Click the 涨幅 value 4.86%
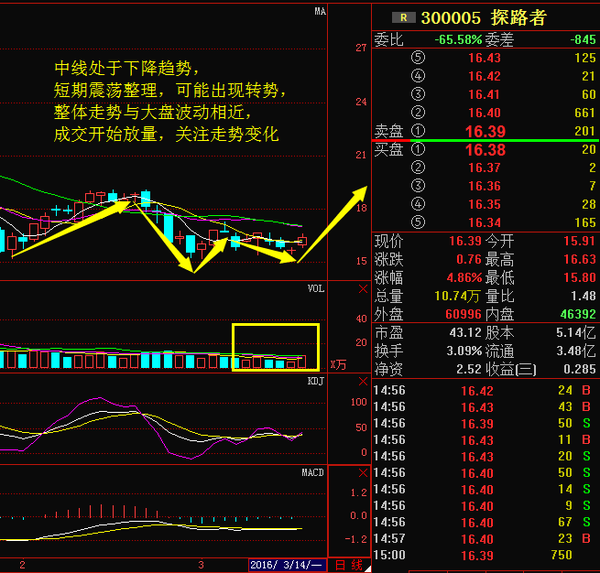Viewport: 600px width, 573px height. click(464, 278)
